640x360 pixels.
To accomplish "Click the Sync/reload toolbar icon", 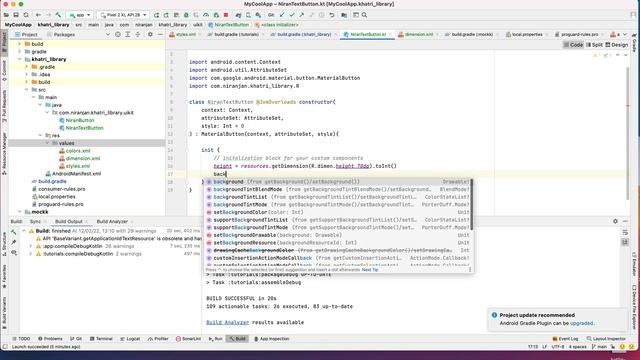I will point(26,15).
